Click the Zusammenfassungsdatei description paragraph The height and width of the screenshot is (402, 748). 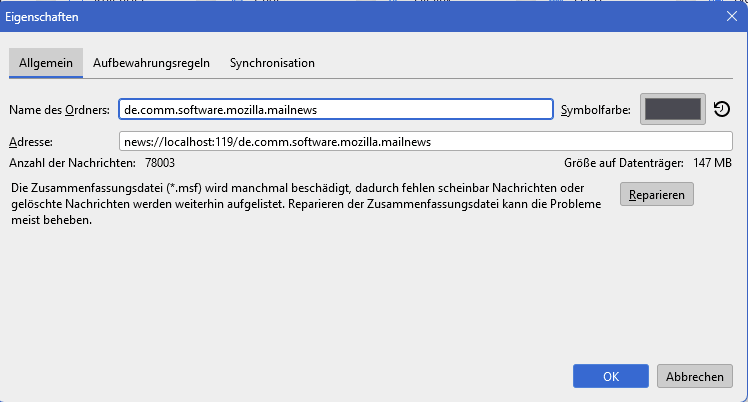pos(300,203)
